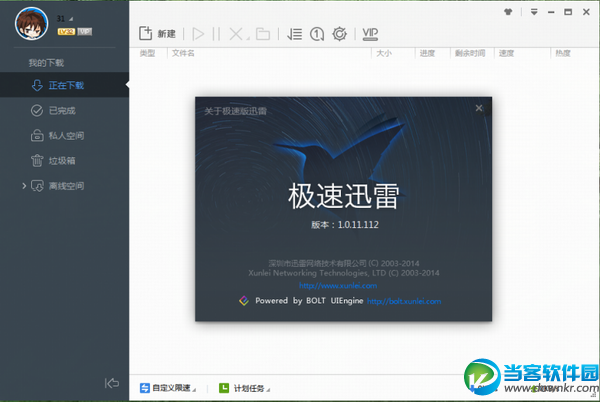
Task: Sort by the 进度 column header
Action: coord(427,53)
